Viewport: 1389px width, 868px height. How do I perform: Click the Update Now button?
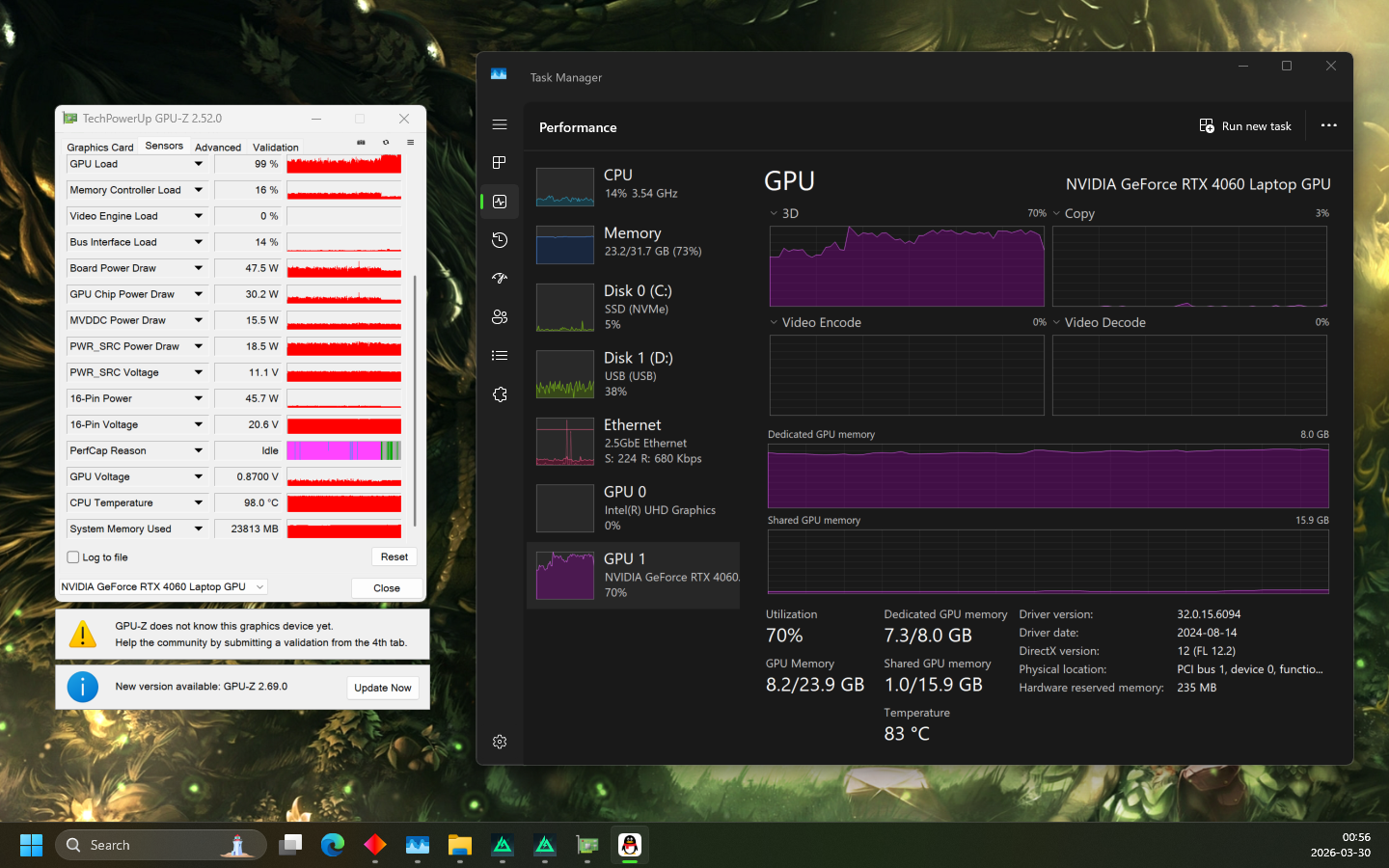tap(382, 688)
